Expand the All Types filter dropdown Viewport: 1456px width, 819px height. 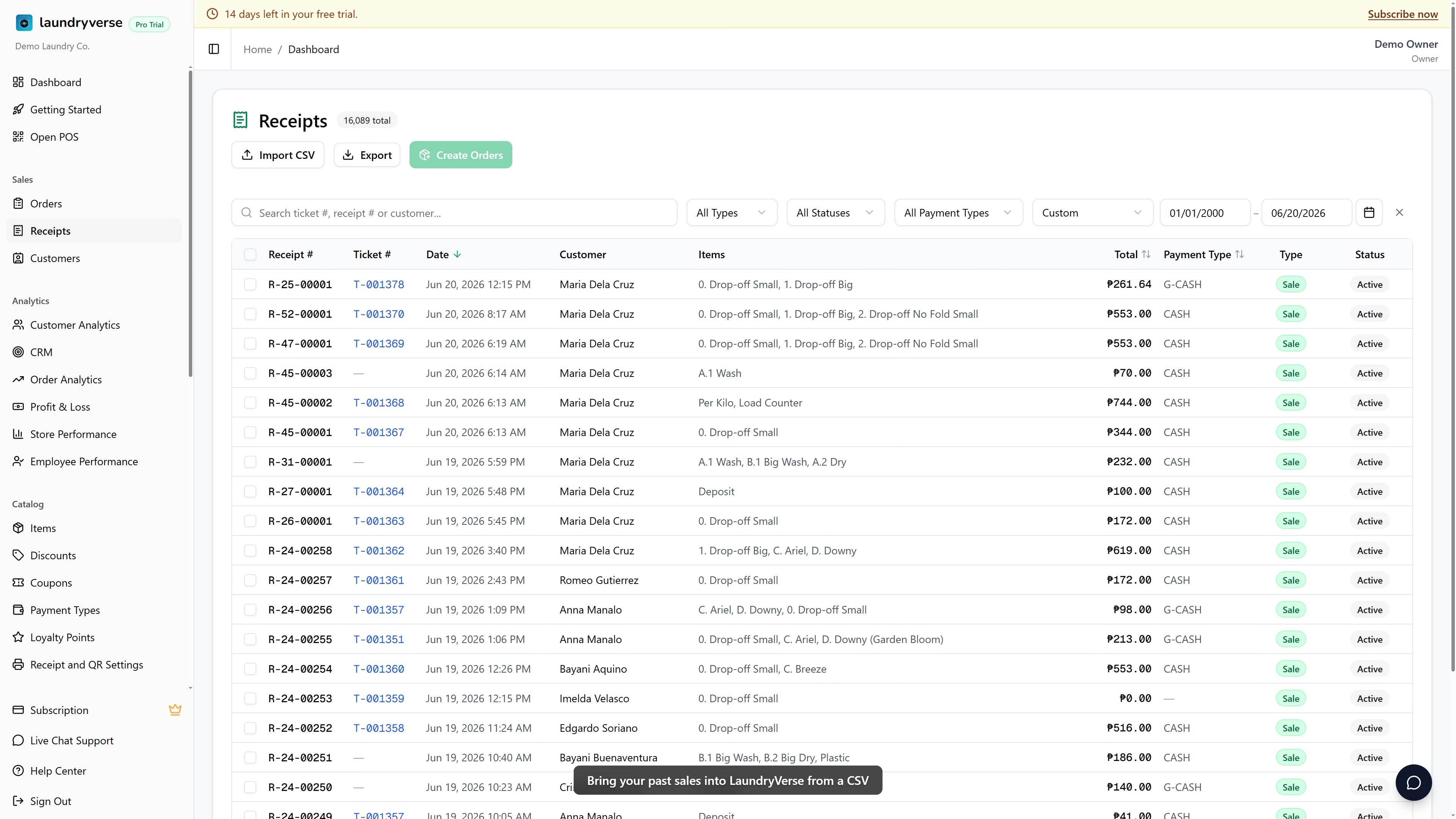coord(732,212)
